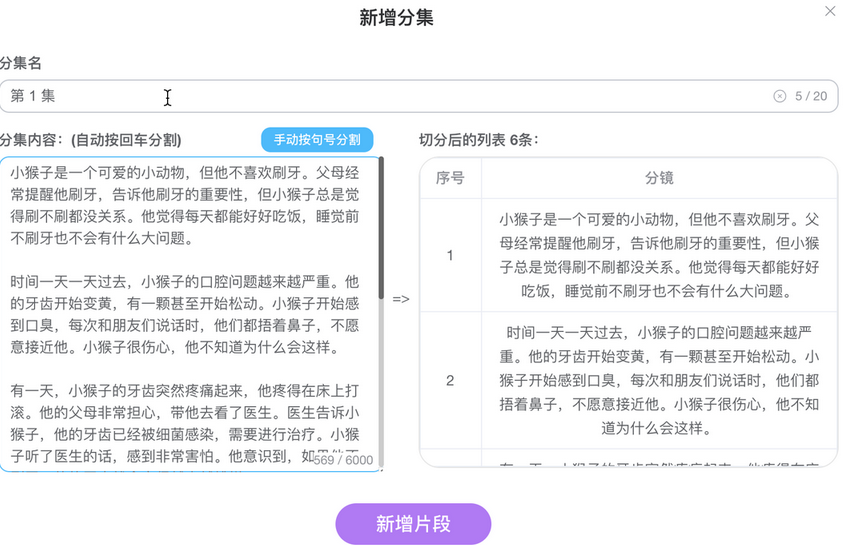The height and width of the screenshot is (545, 851).
Task: Click the 分集内容 (自动按回车分割) label
Action: coord(91,140)
